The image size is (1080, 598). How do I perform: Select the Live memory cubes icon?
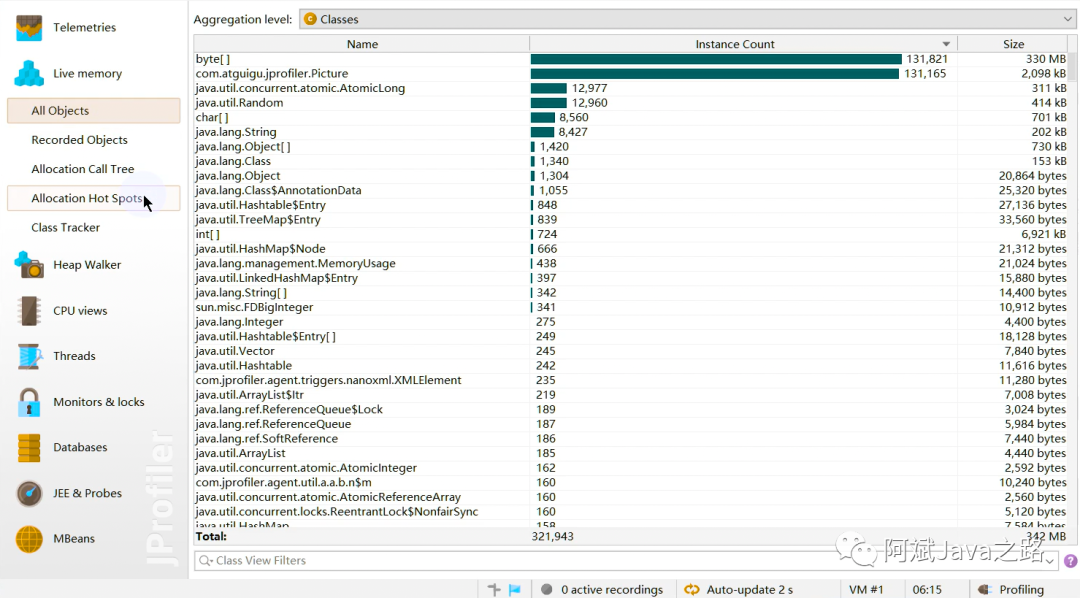point(29,73)
